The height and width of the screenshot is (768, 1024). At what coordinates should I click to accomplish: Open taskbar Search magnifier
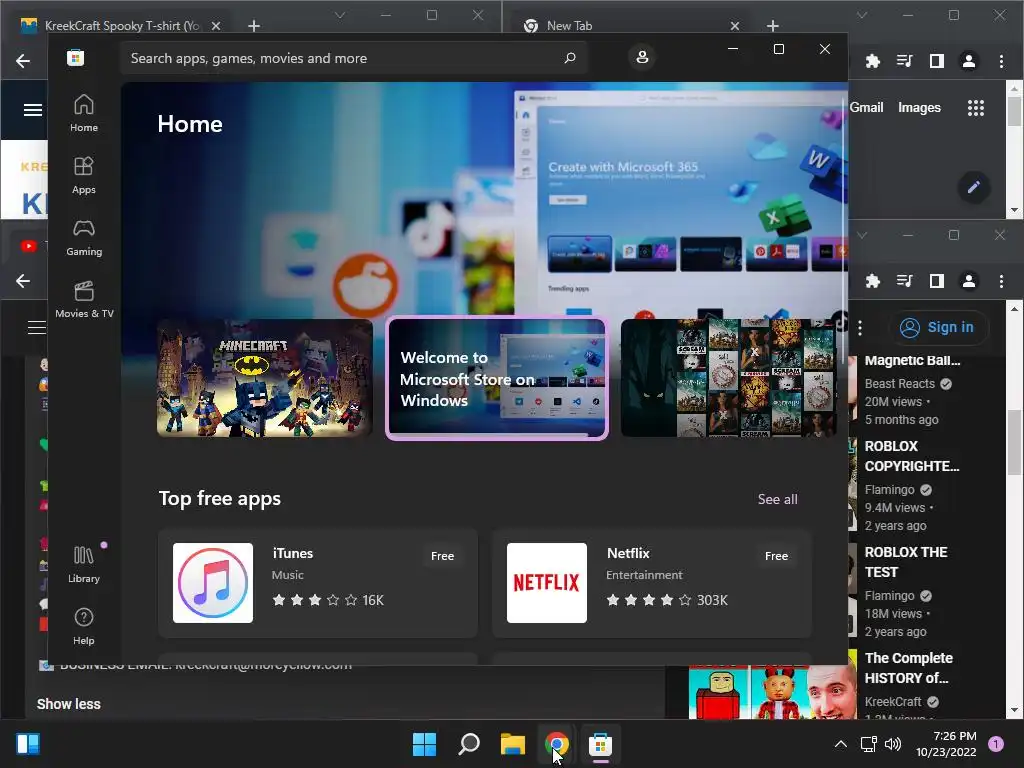click(469, 744)
